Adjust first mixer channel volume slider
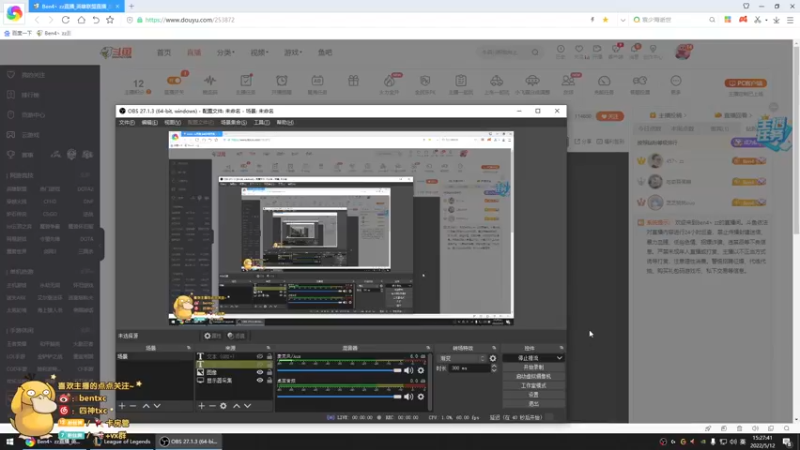Screen dimensions: 800x450 (339, 370)
